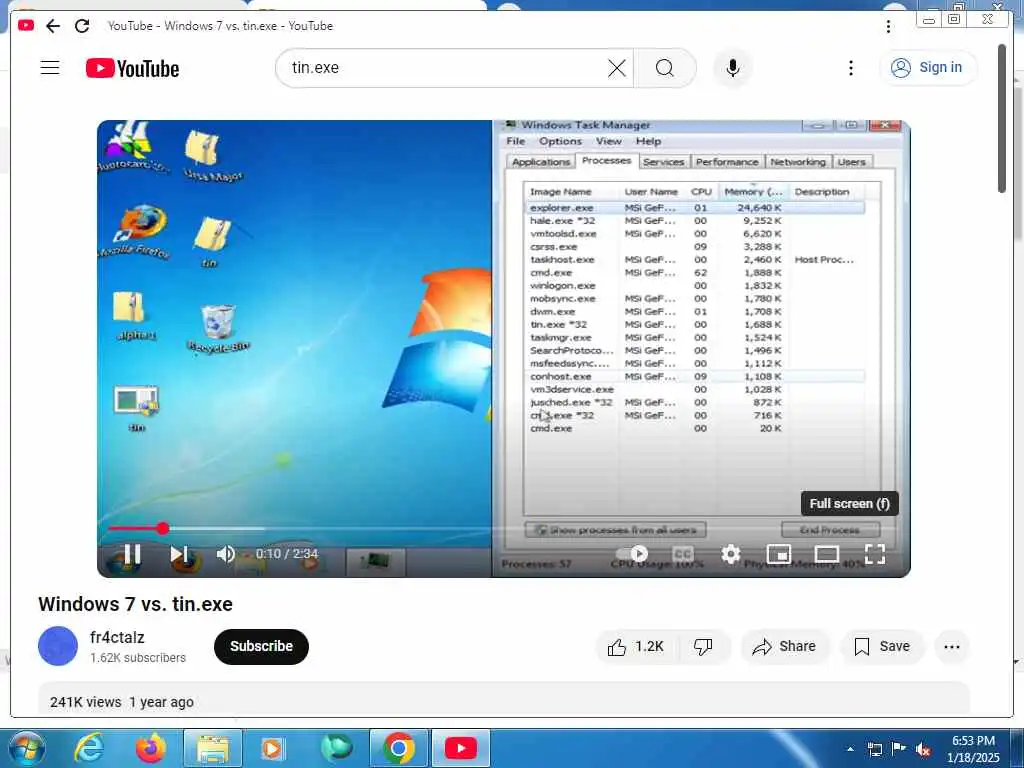This screenshot has height=768, width=1024.
Task: Reload the page with refresh icon
Action: (82, 25)
